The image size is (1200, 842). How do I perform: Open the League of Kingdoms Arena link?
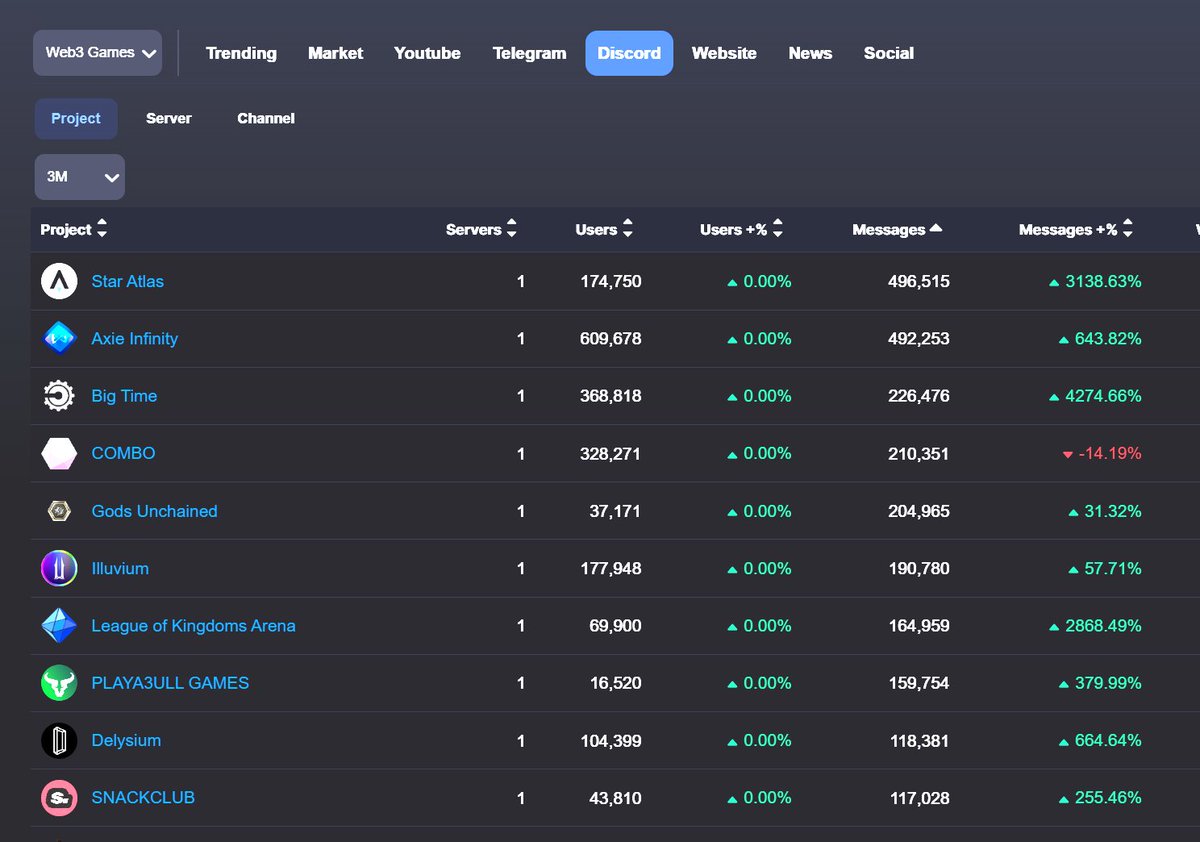[x=194, y=626]
